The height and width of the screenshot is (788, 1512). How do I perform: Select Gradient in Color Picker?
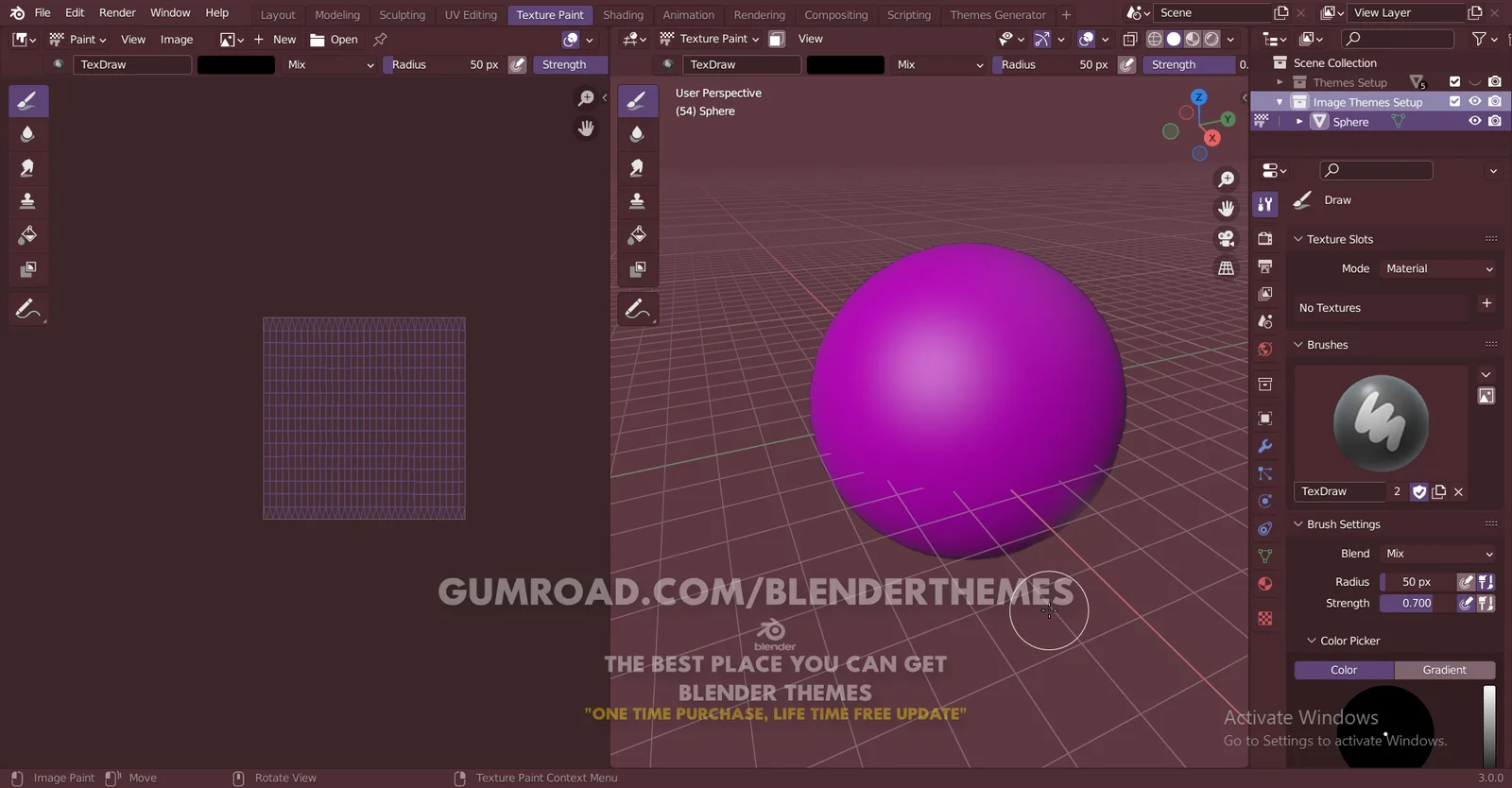pos(1444,670)
